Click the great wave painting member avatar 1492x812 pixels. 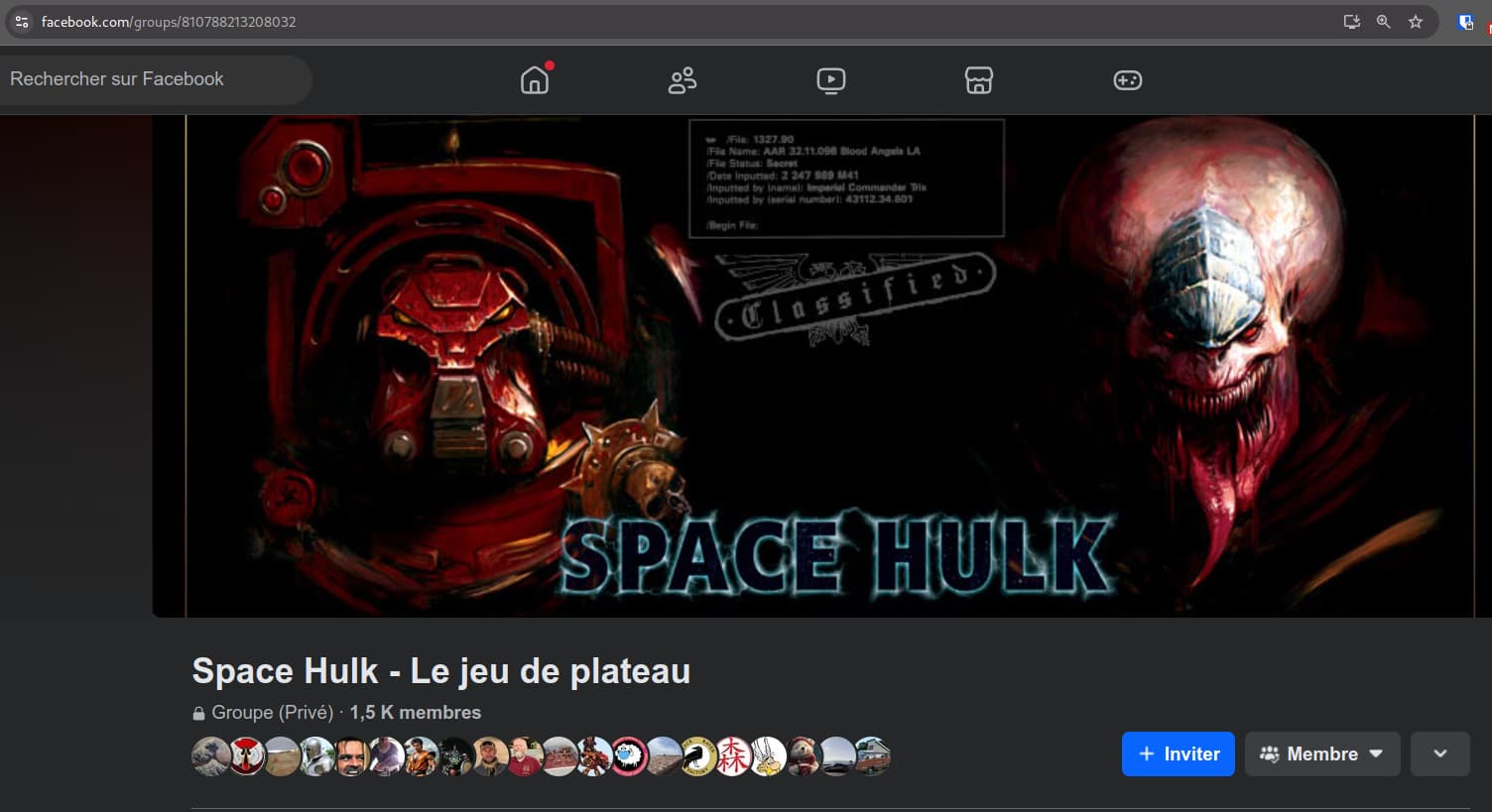coord(210,756)
